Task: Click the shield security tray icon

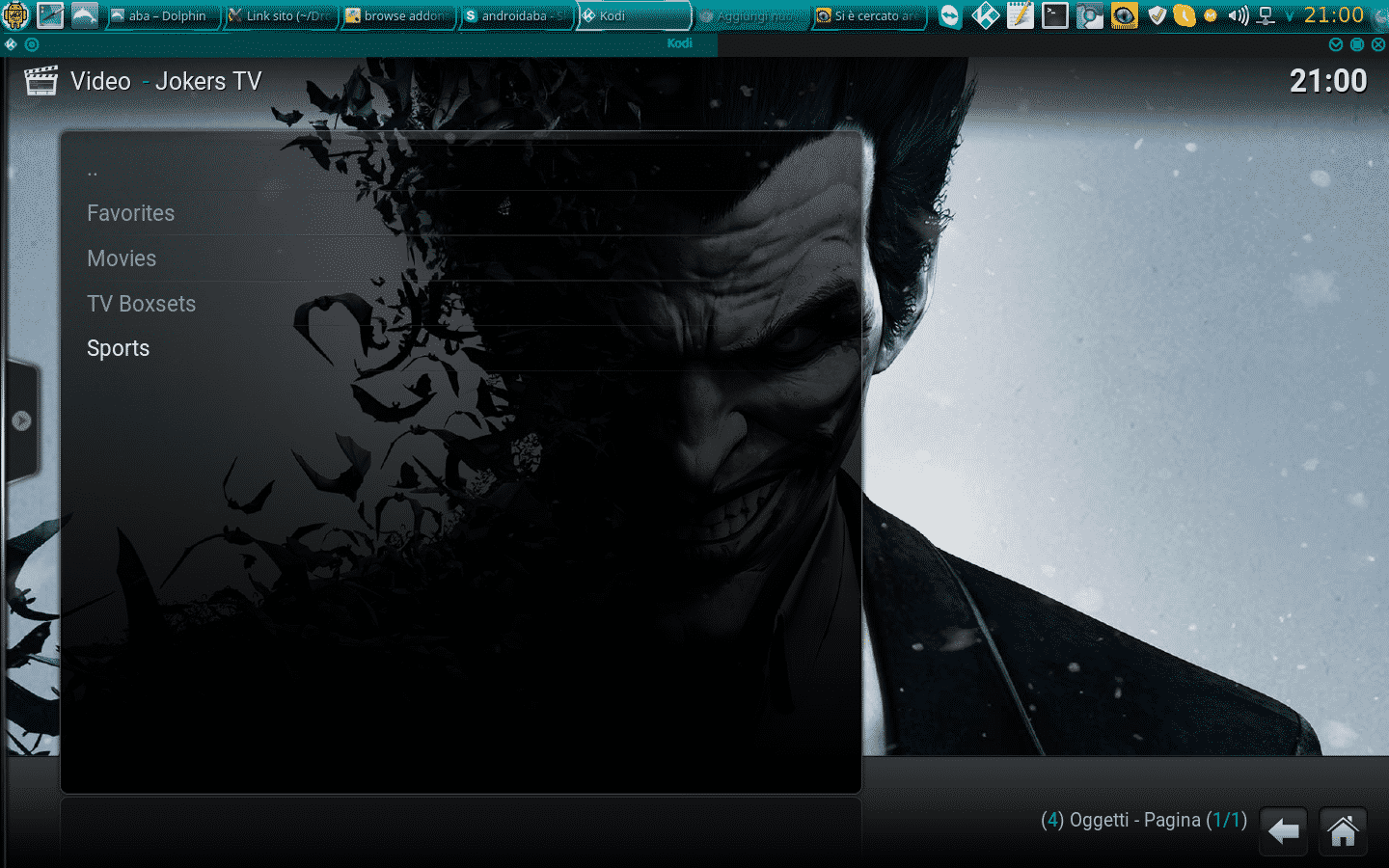Action: tap(1157, 15)
